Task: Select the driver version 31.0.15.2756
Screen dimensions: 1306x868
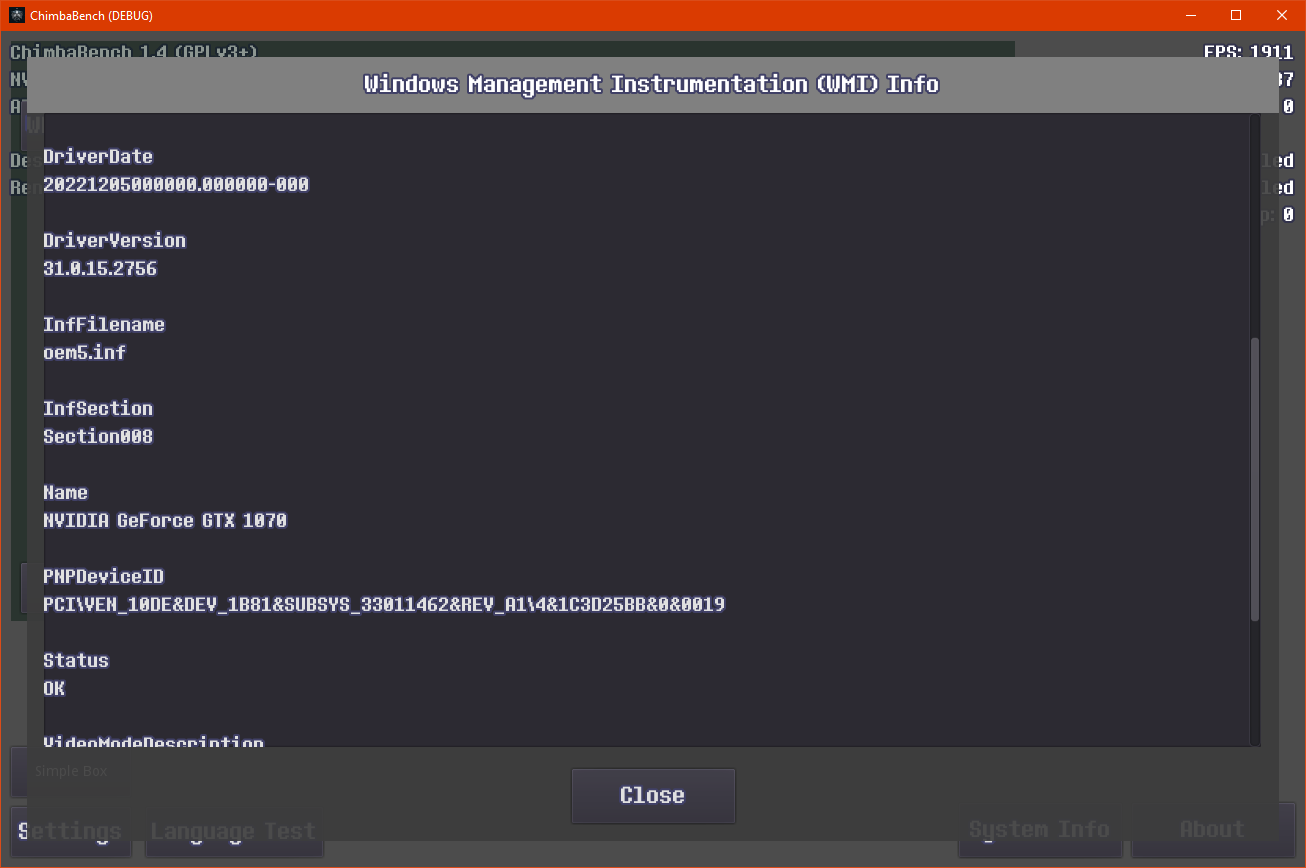Action: [100, 269]
